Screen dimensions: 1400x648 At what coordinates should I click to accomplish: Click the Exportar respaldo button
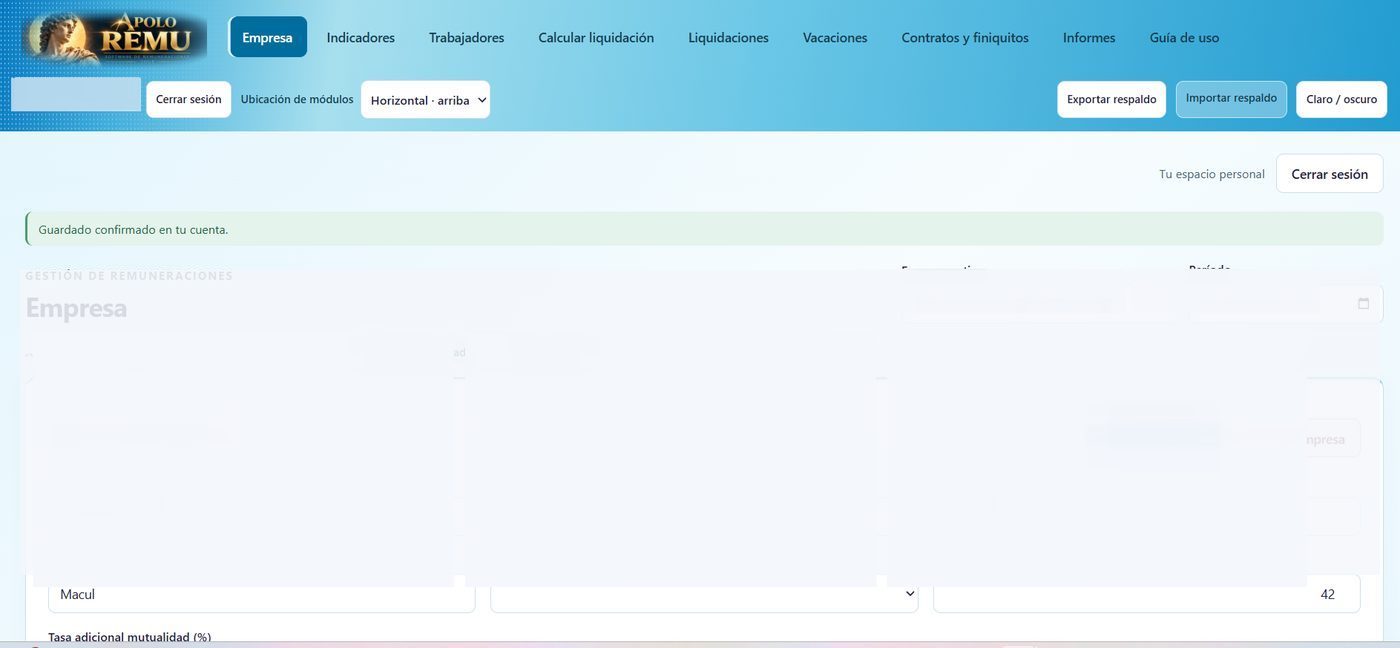point(1111,99)
